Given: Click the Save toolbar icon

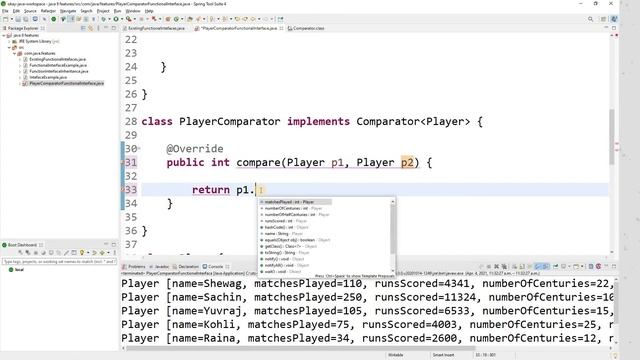Looking at the screenshot, I should click(18, 19).
